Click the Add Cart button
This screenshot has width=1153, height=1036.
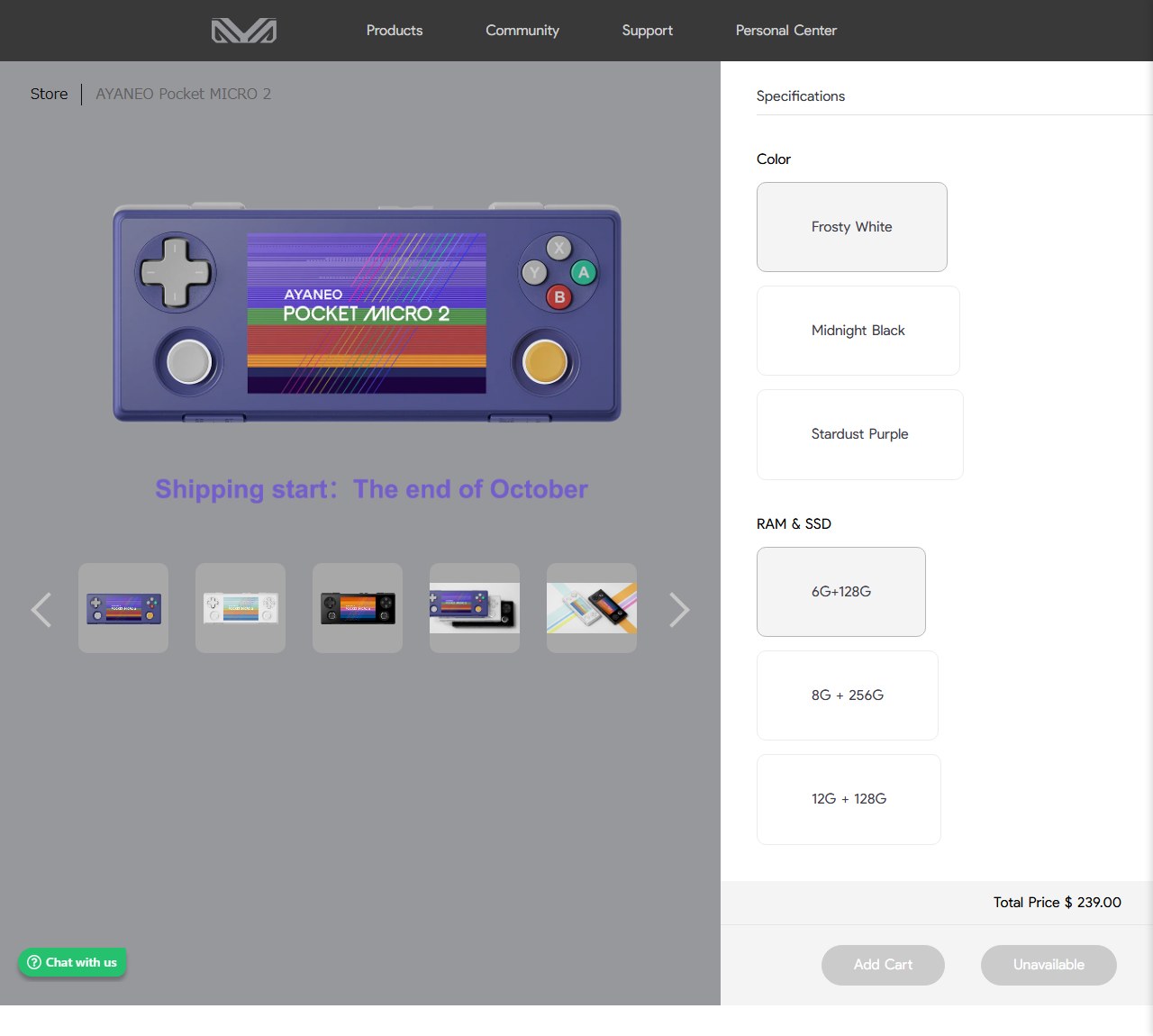[883, 965]
